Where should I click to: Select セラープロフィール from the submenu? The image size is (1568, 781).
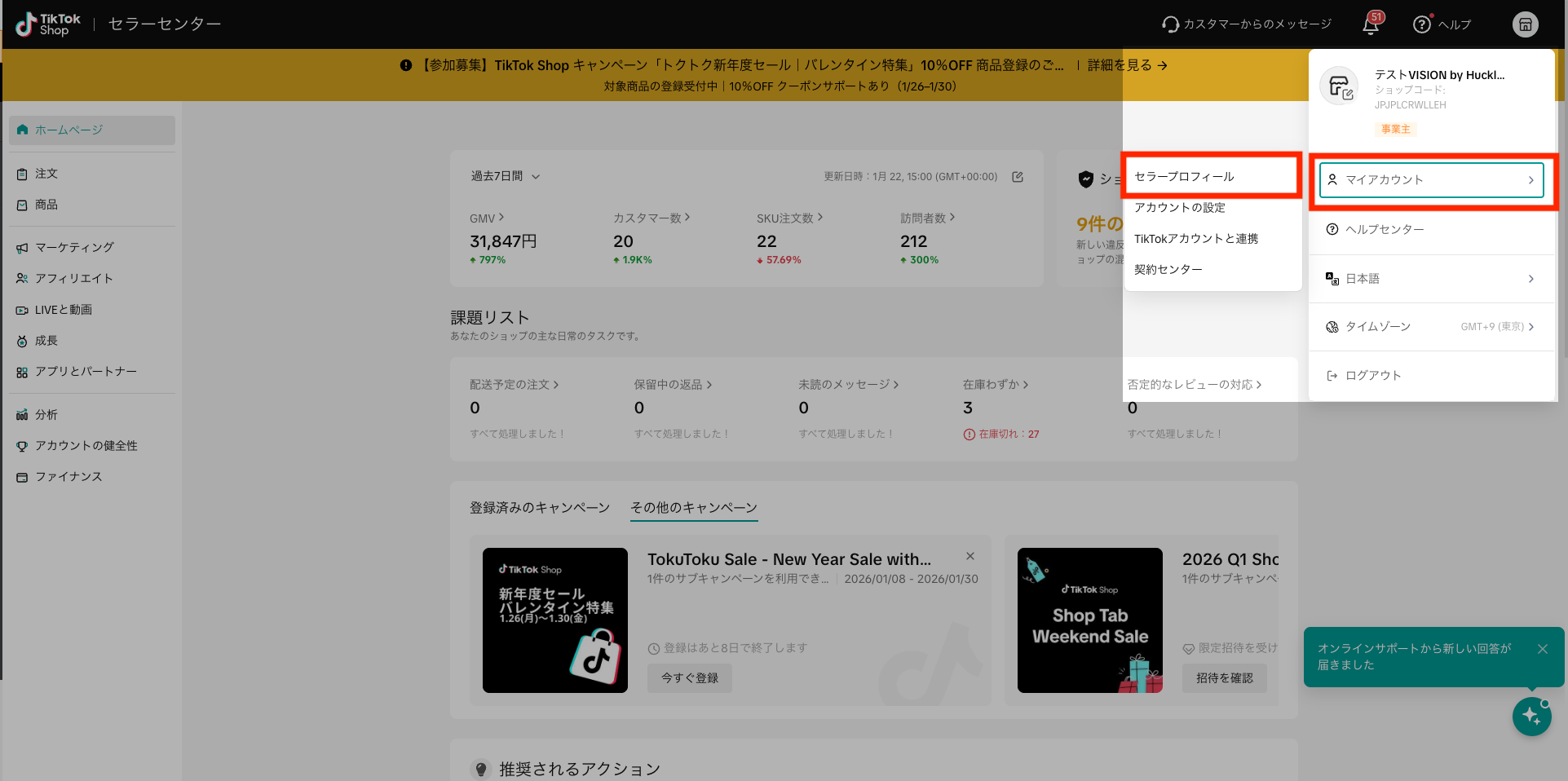(1212, 176)
